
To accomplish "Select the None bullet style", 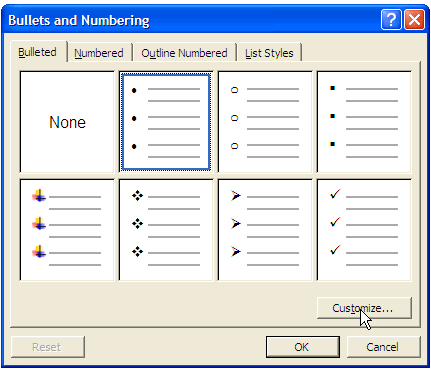I will [x=67, y=122].
